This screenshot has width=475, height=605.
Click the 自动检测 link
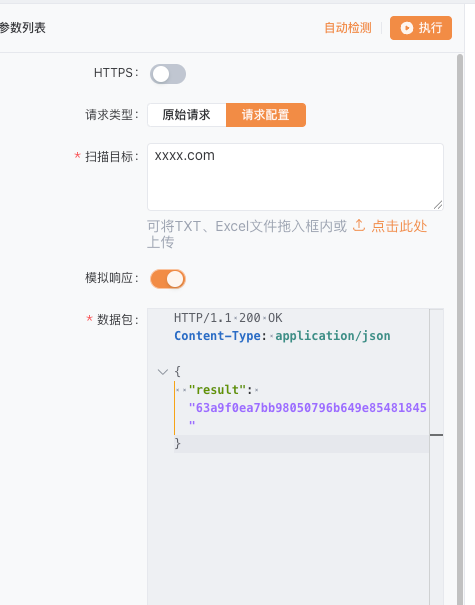pyautogui.click(x=348, y=28)
